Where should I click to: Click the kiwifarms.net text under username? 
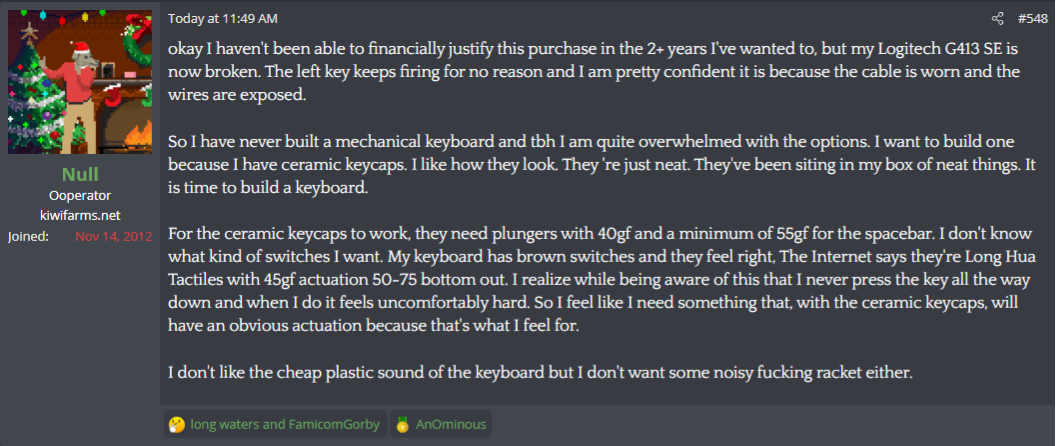click(80, 215)
